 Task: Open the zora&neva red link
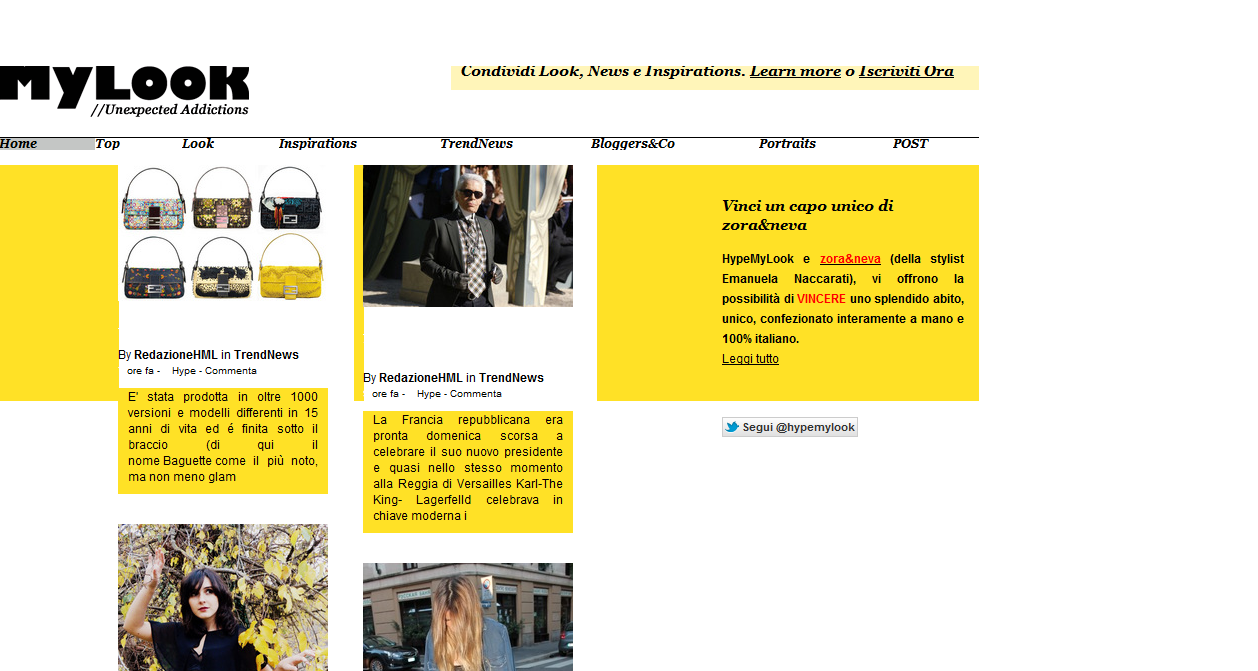point(850,259)
